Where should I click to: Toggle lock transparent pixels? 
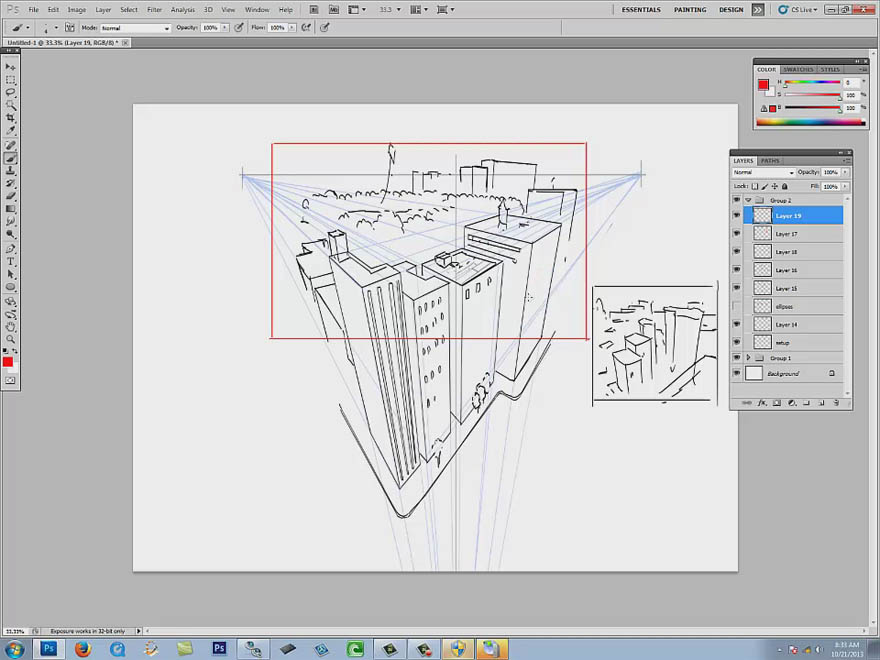755,186
